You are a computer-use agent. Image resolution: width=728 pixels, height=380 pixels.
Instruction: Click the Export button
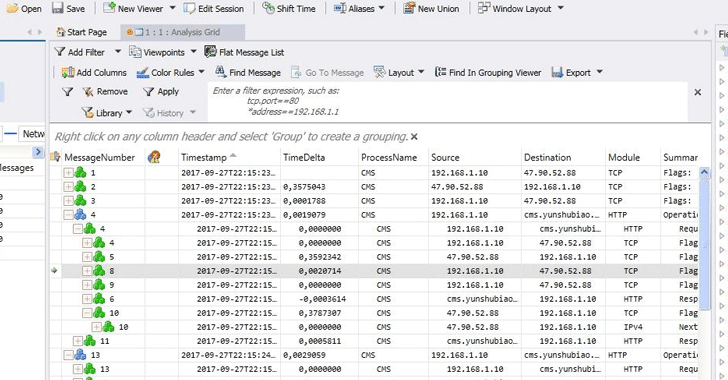click(571, 72)
